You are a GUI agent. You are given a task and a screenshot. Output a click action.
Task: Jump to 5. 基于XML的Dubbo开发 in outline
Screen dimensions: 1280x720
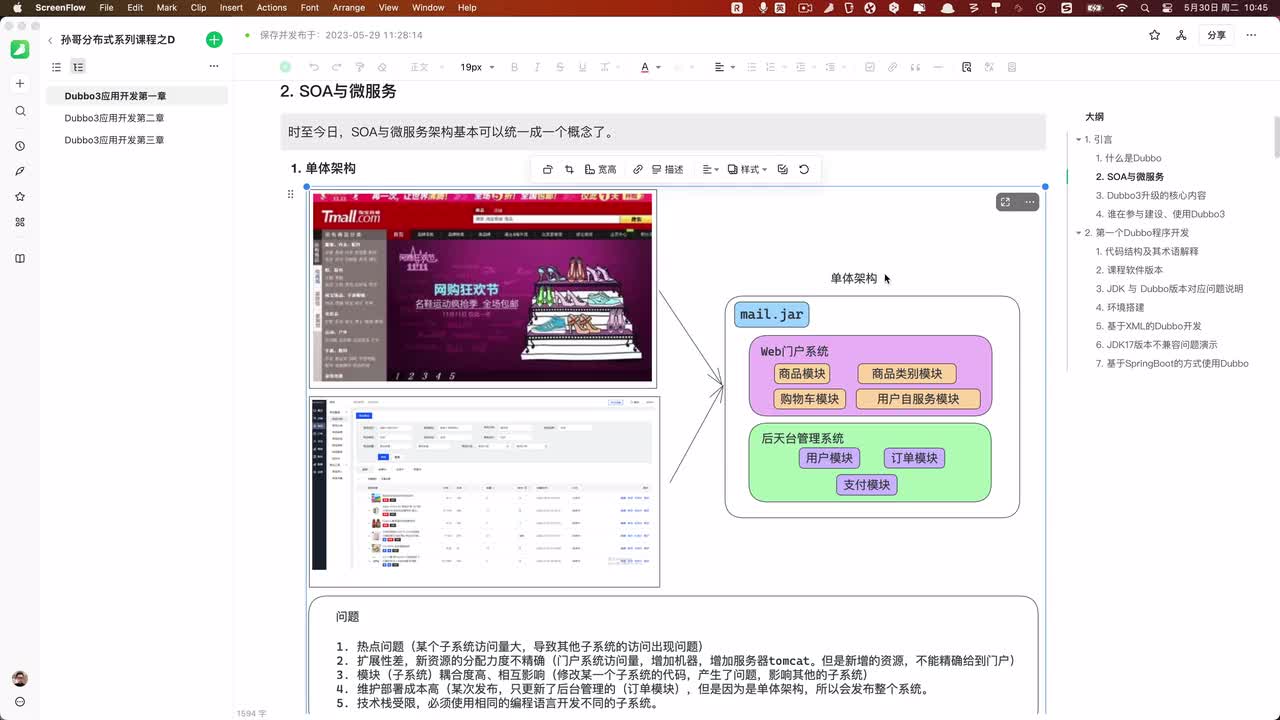1148,326
